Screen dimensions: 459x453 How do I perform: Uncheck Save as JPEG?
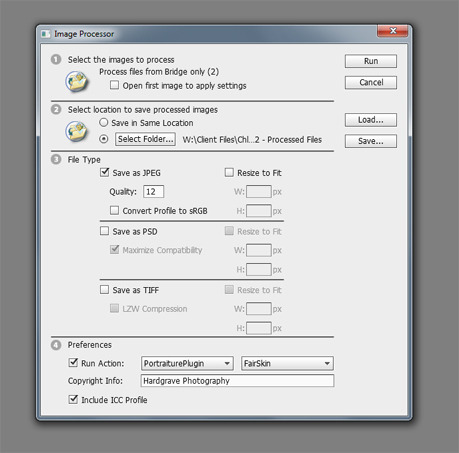[x=105, y=172]
